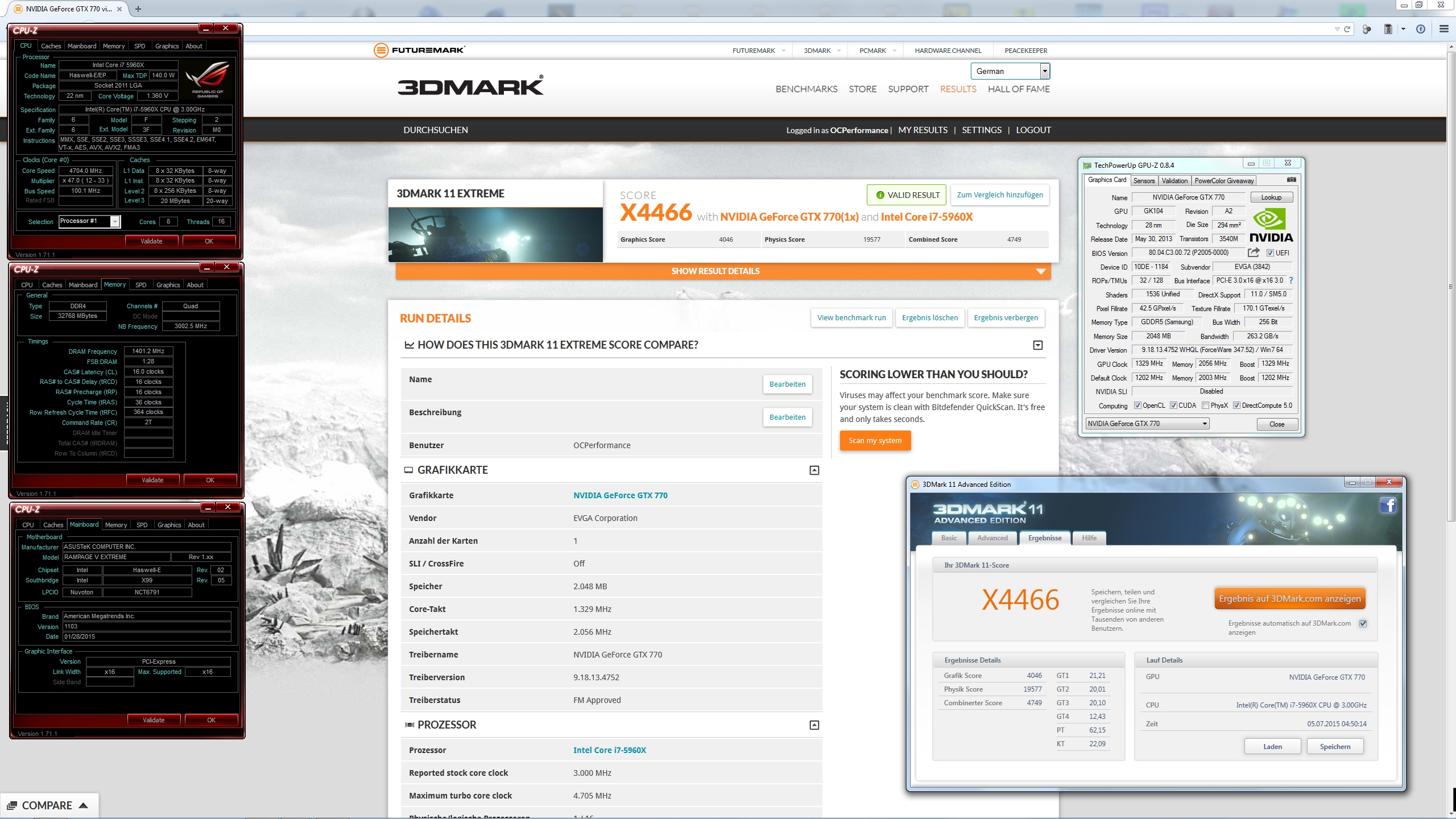Click the Facebook toolbar icon in browser
This screenshot has width=1456, height=819.
[x=1421, y=29]
